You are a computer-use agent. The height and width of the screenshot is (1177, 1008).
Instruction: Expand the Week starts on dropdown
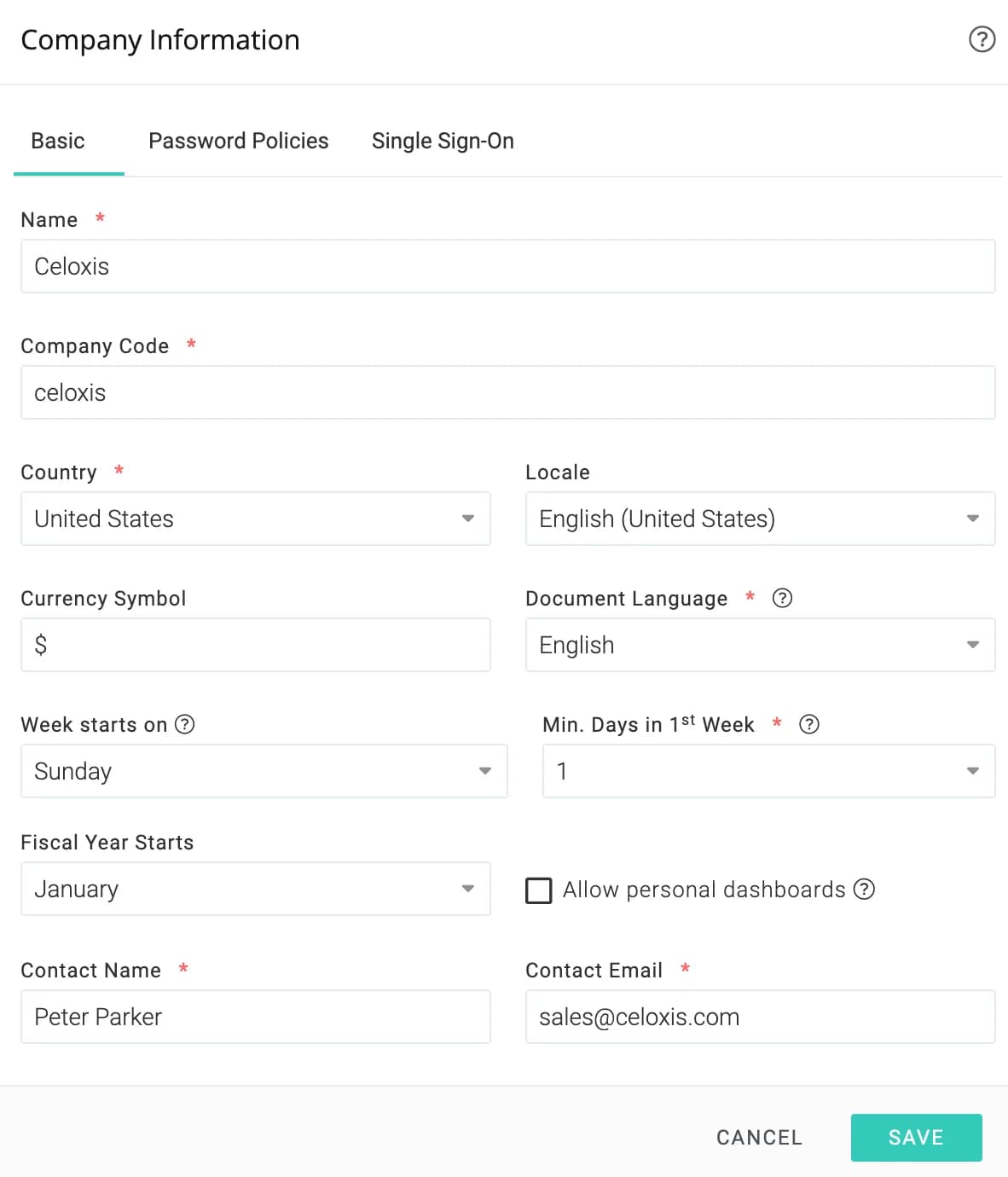pyautogui.click(x=264, y=771)
